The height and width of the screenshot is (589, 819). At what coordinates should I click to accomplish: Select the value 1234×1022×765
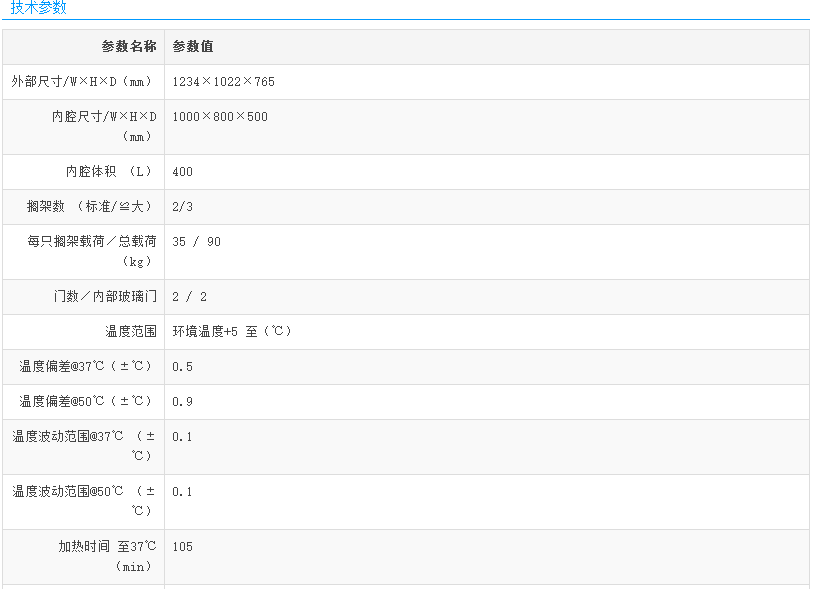(223, 82)
